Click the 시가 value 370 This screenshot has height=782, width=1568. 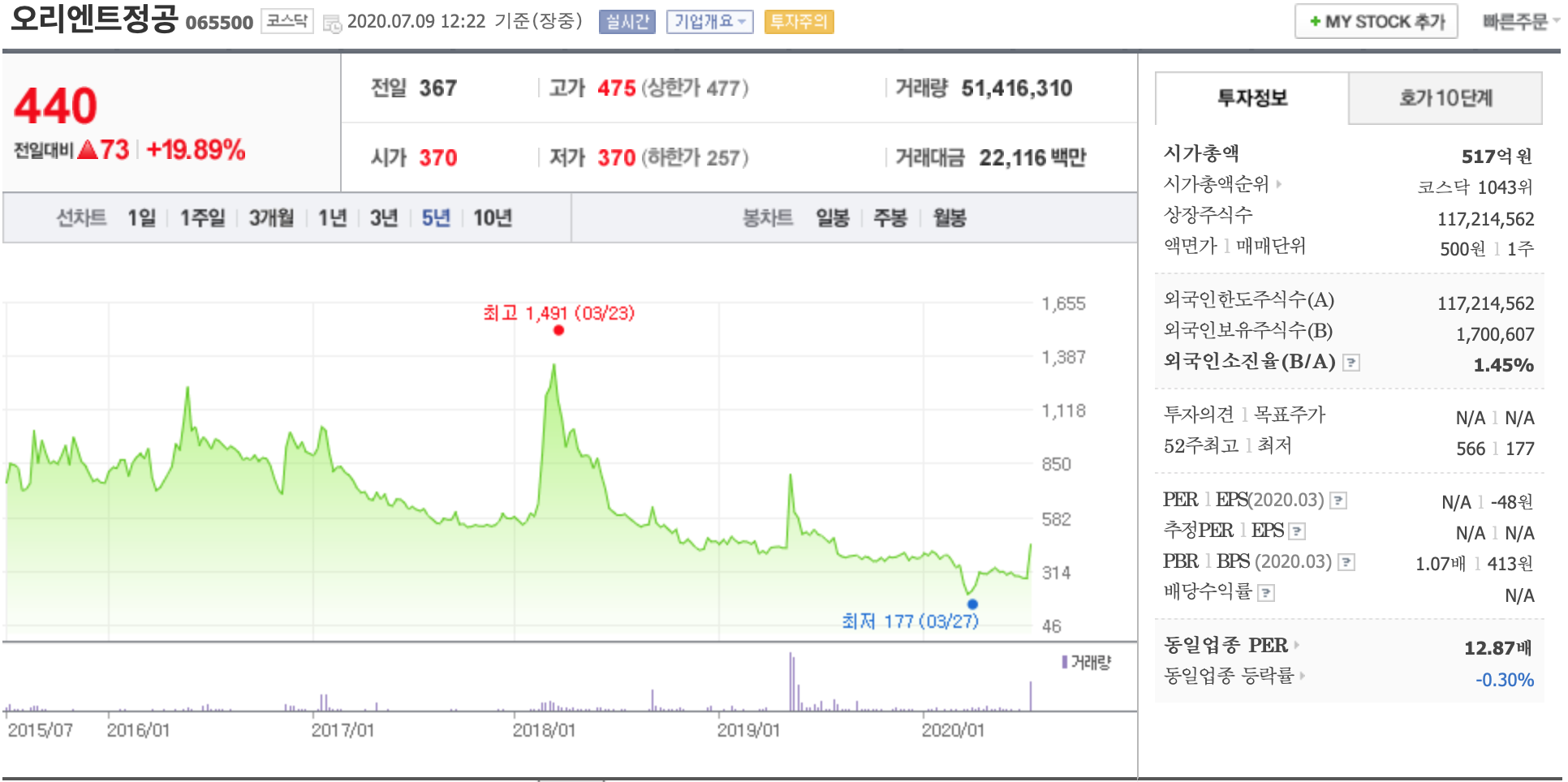click(x=438, y=157)
